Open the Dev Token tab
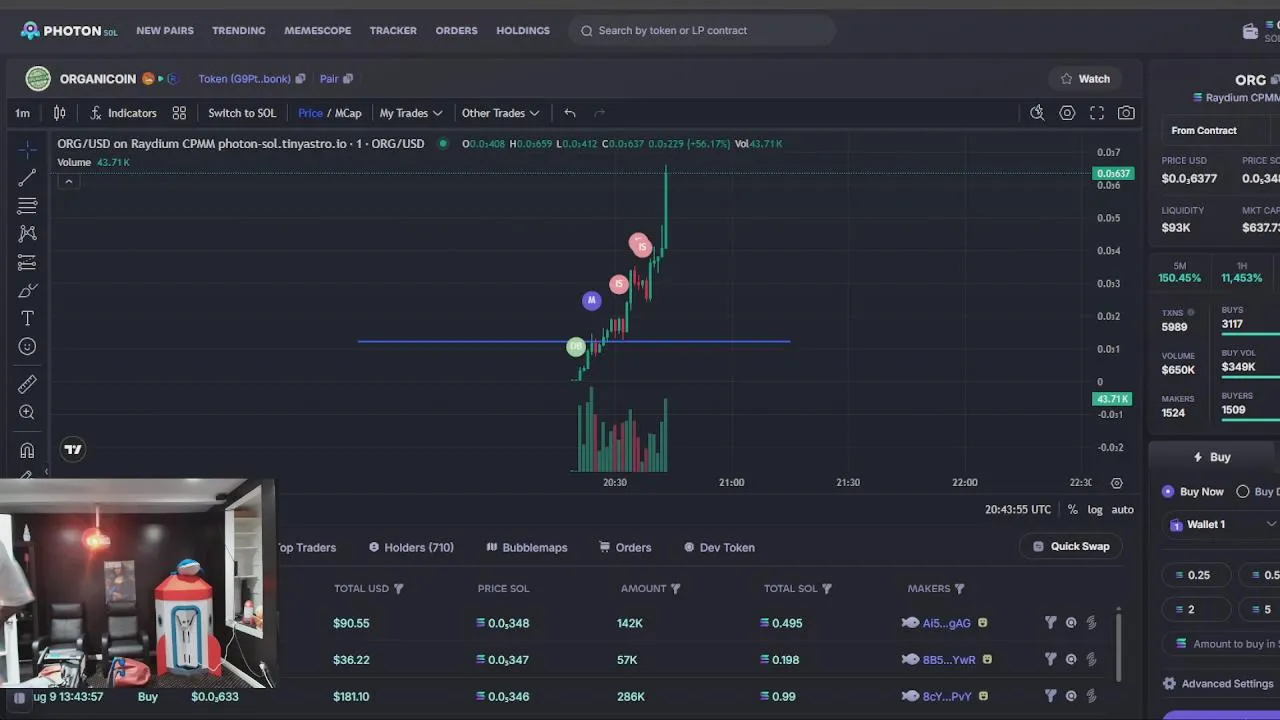 719,548
